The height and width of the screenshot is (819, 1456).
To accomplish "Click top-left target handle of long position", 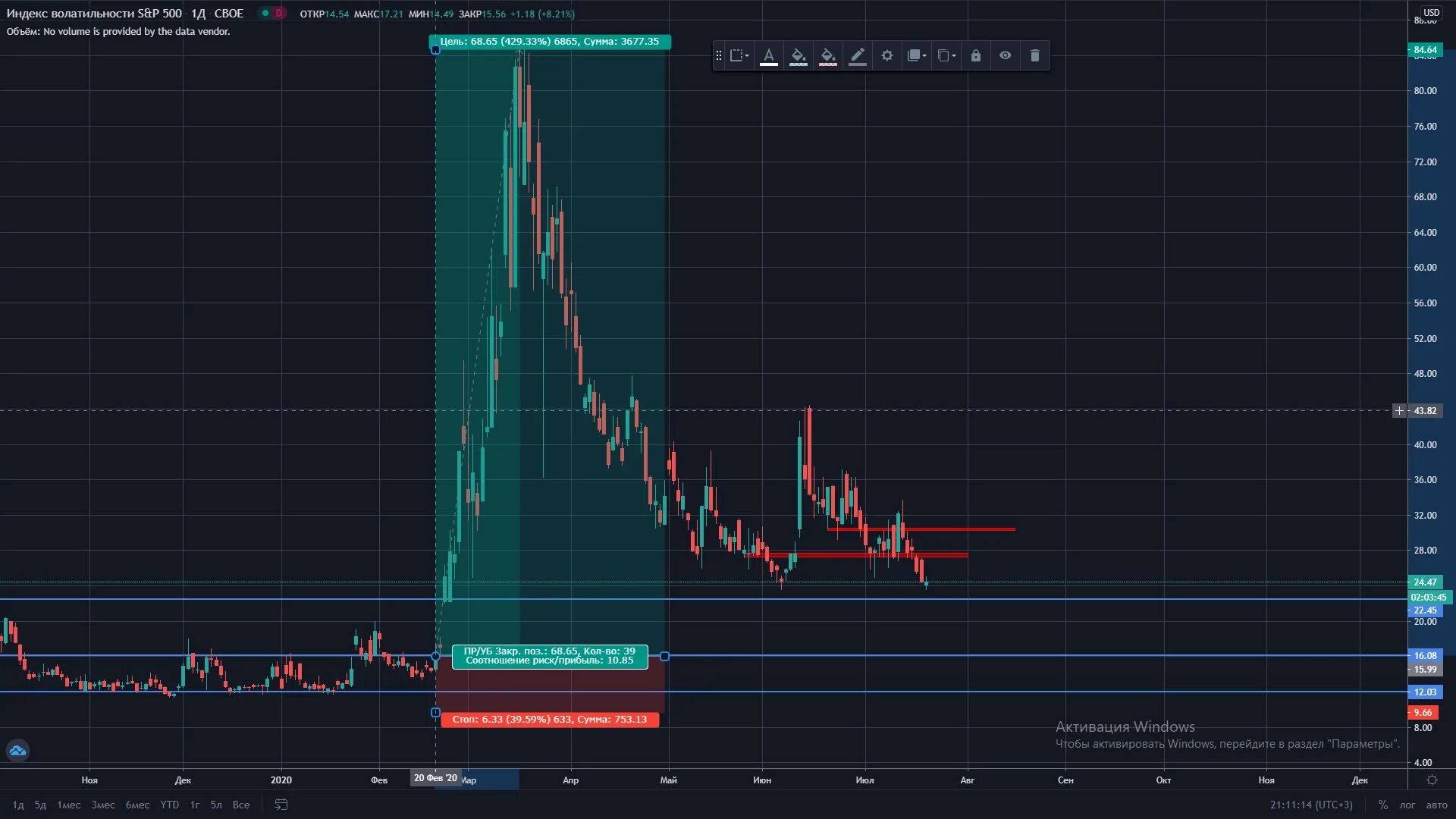I will [435, 50].
